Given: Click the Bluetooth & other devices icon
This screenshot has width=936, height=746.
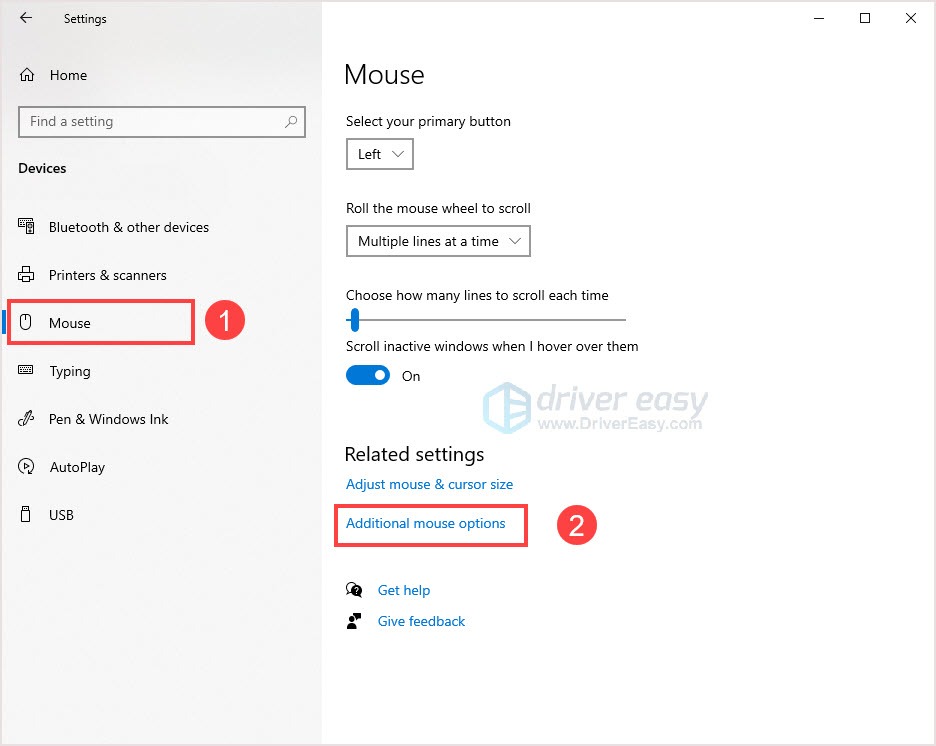Looking at the screenshot, I should pos(27,227).
